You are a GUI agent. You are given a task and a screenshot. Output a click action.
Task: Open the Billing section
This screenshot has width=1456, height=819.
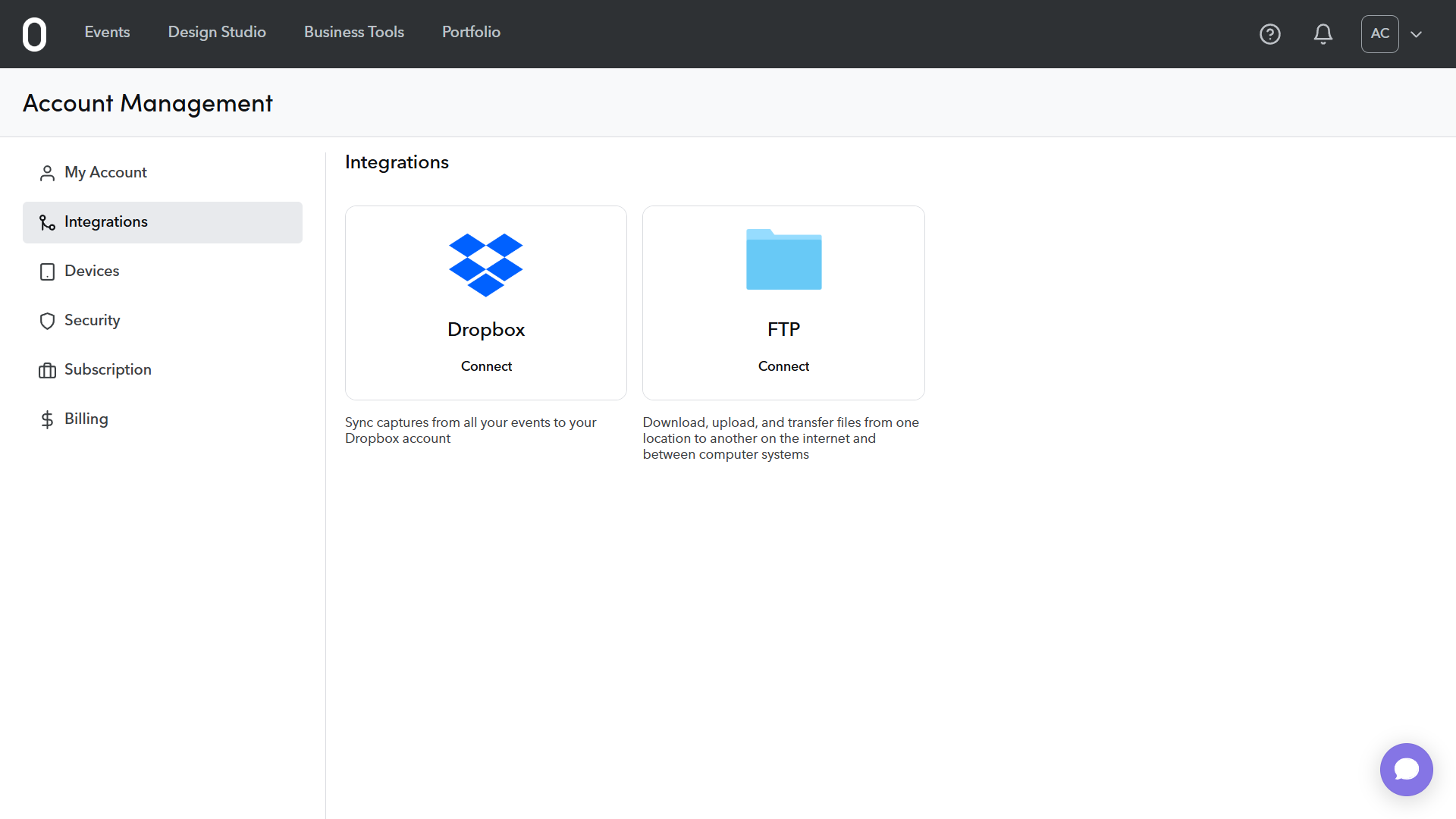[162, 419]
